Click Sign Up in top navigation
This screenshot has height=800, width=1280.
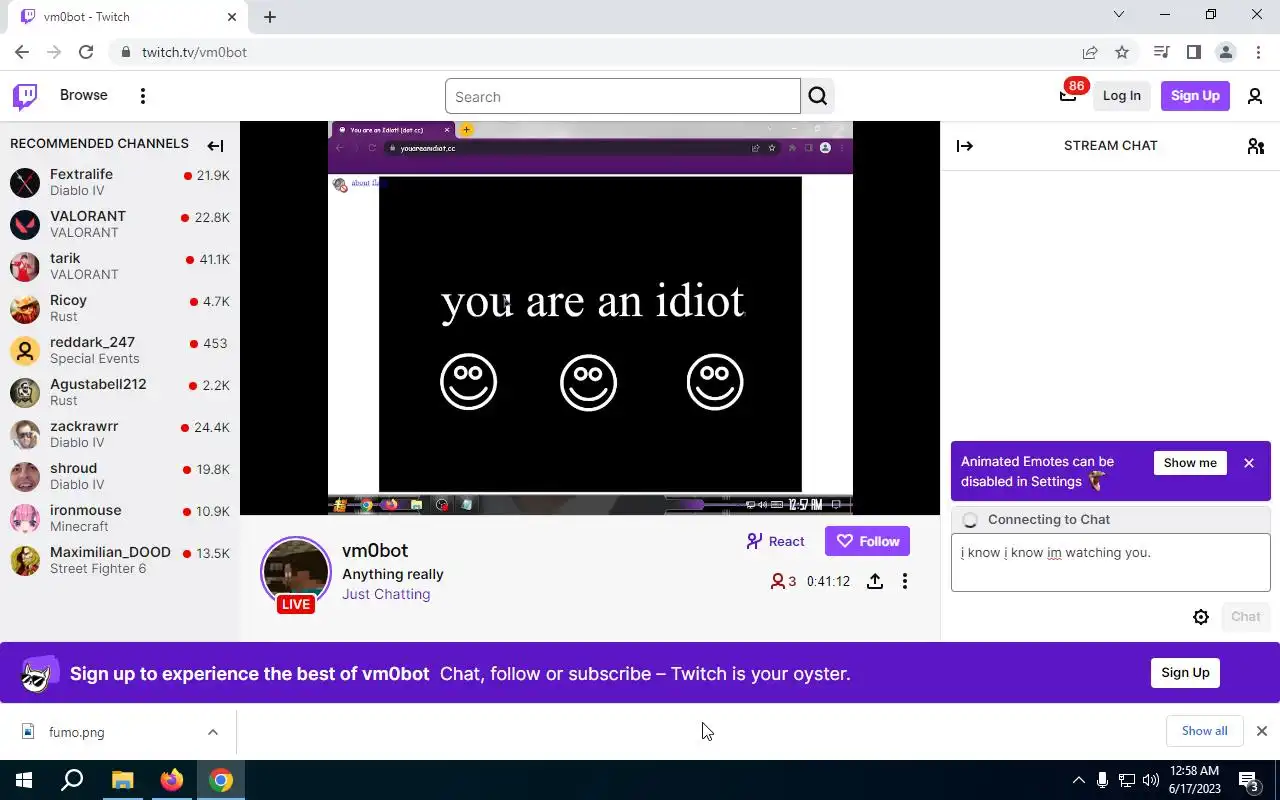tap(1195, 96)
